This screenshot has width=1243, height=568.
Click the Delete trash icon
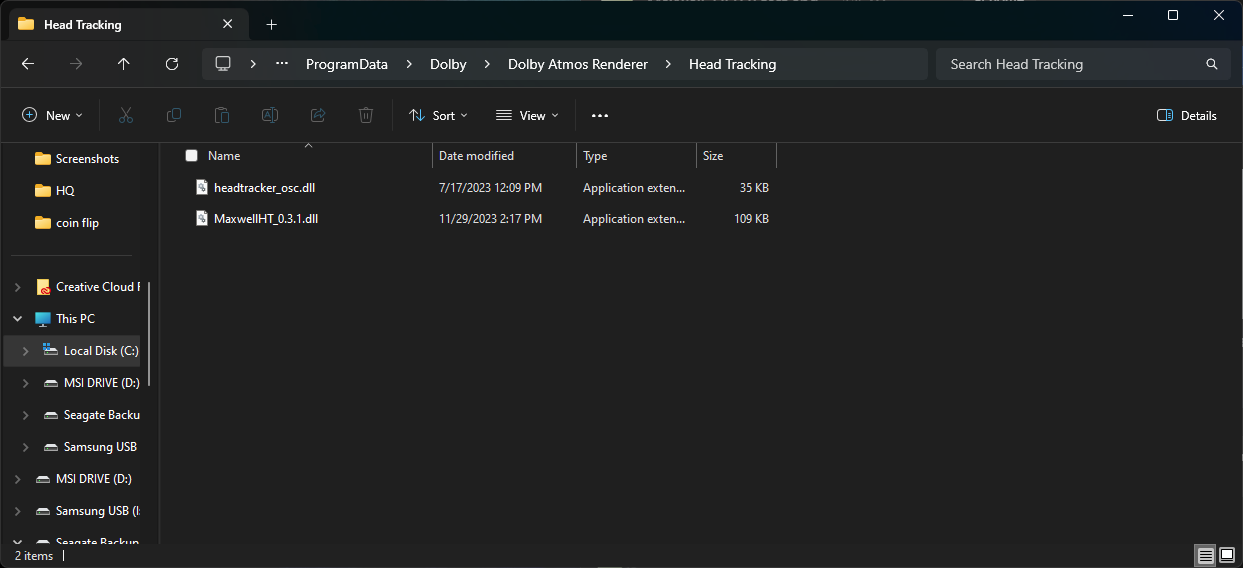point(366,115)
